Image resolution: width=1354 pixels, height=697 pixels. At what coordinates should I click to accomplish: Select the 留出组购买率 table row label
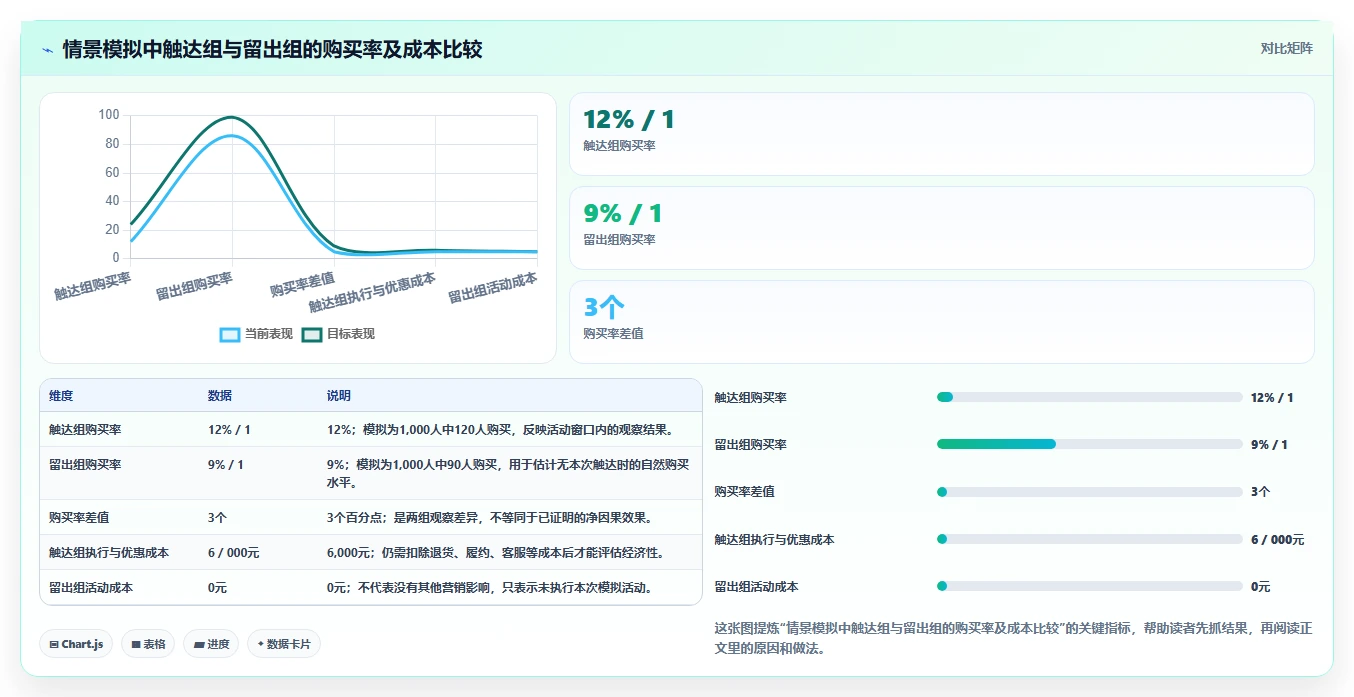(85, 465)
